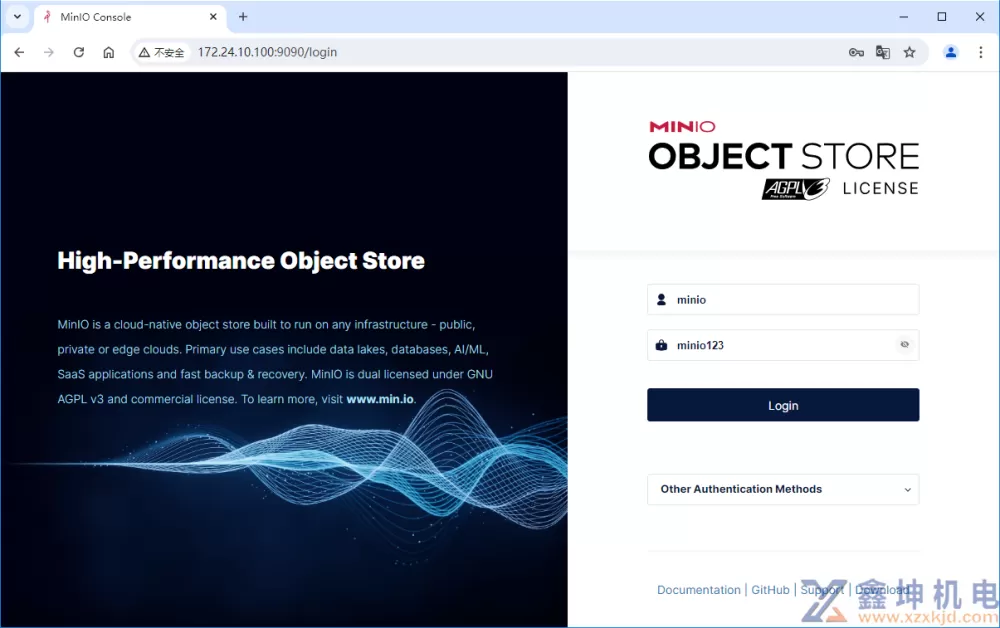
Task: Close the MinIO Console tab
Action: click(213, 17)
